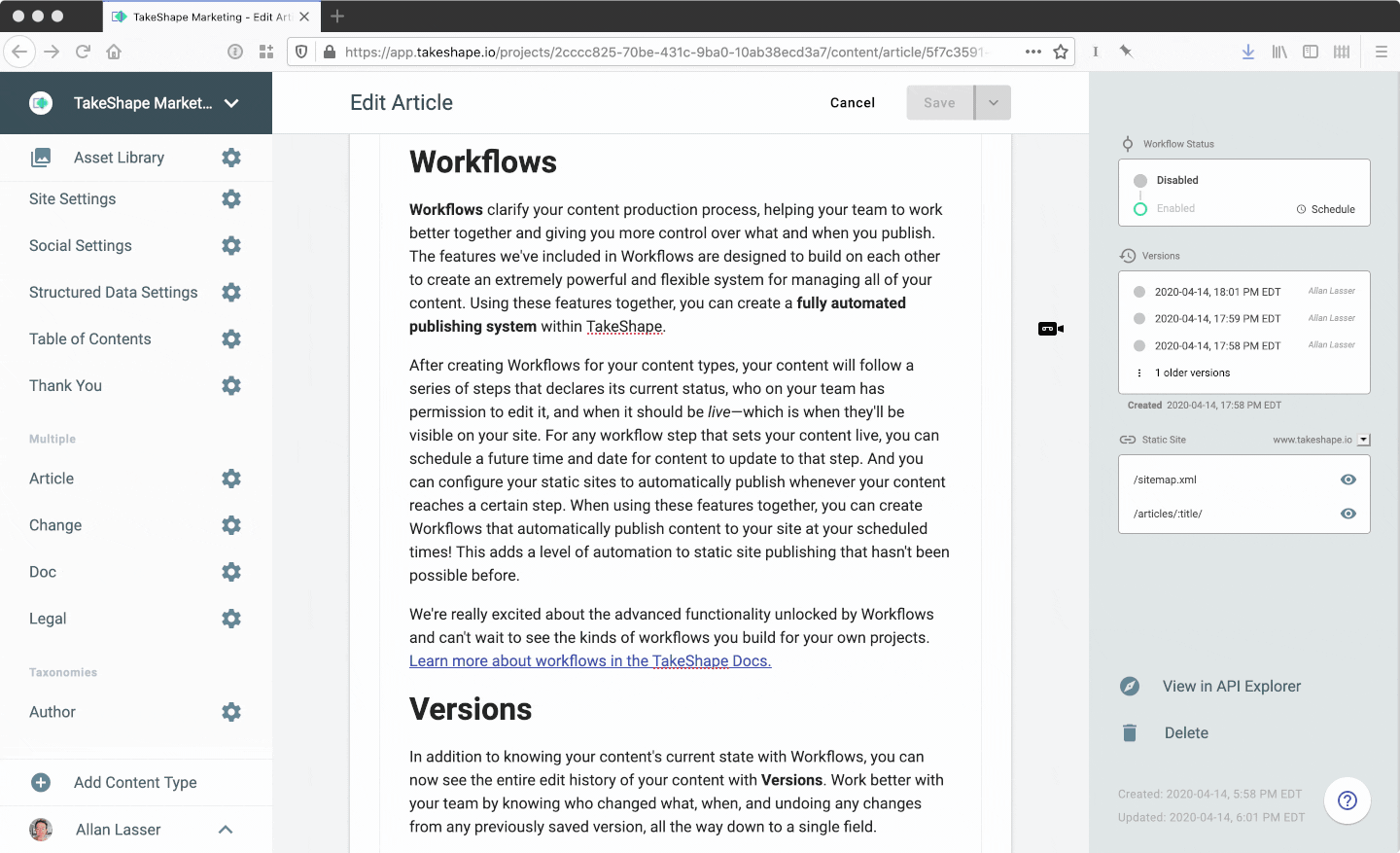The height and width of the screenshot is (853, 1400).
Task: Expand the TakeShape Marketing project dropdown
Action: click(231, 103)
